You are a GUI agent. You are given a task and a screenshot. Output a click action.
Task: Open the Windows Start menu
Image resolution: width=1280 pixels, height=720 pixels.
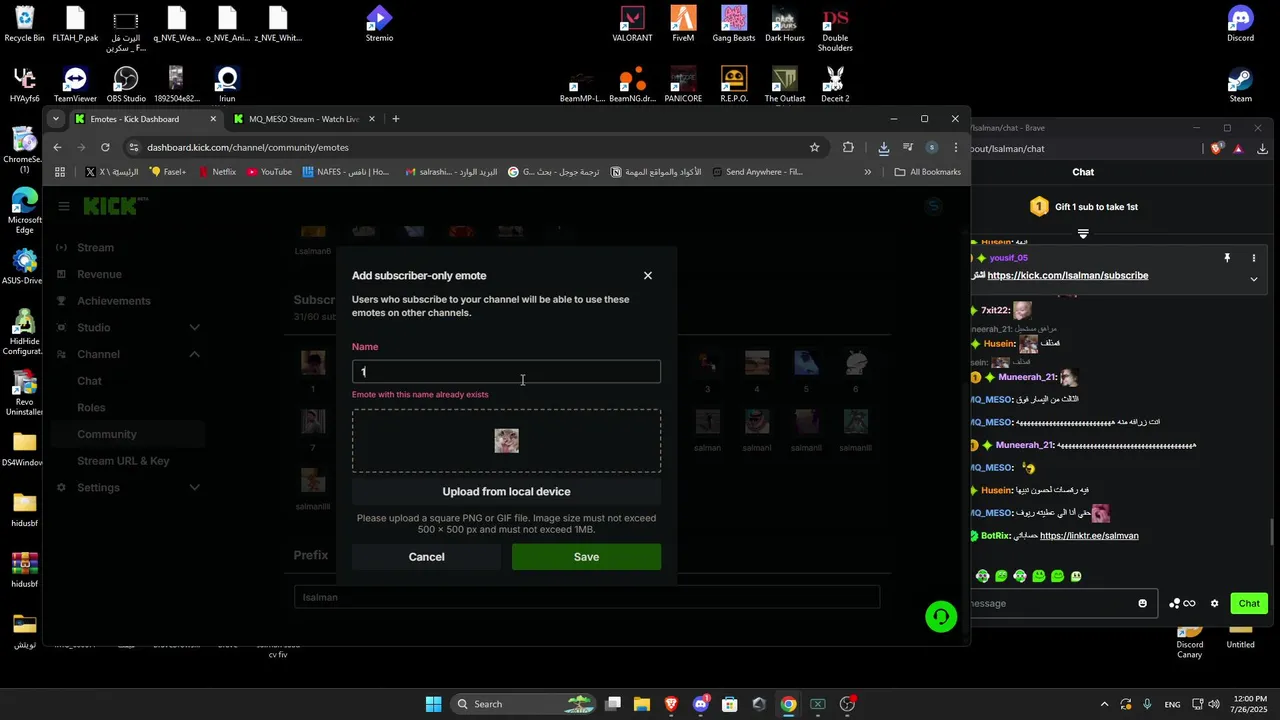tap(433, 704)
